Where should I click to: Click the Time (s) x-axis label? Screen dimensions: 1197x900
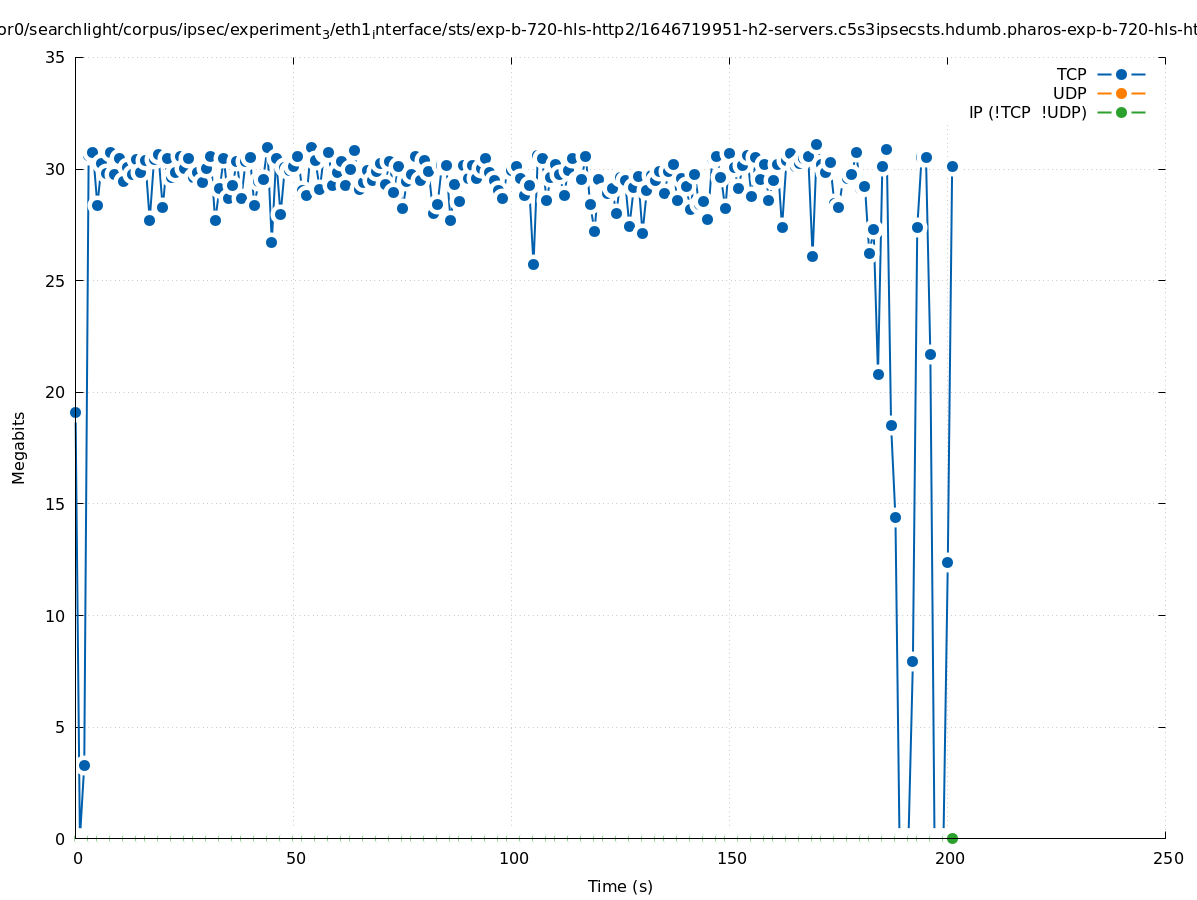coord(620,886)
